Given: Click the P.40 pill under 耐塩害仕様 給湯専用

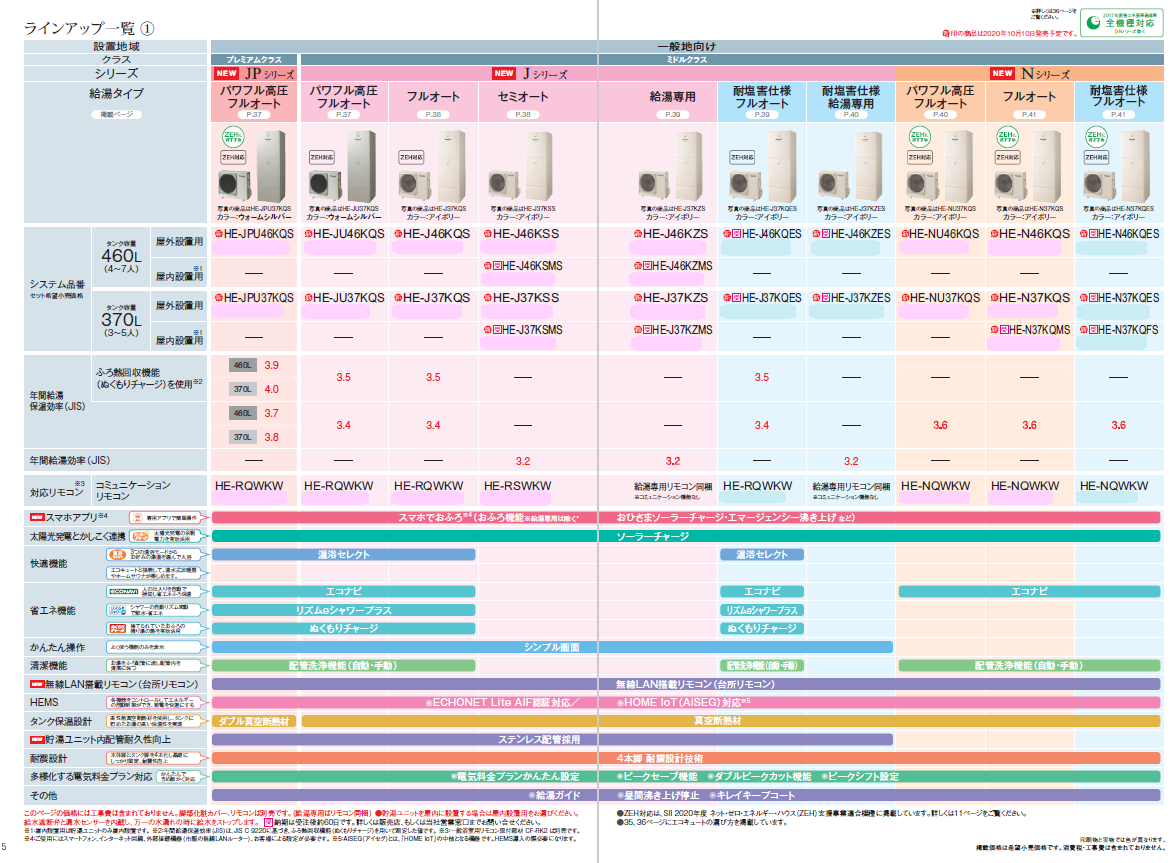Looking at the screenshot, I should click(850, 115).
